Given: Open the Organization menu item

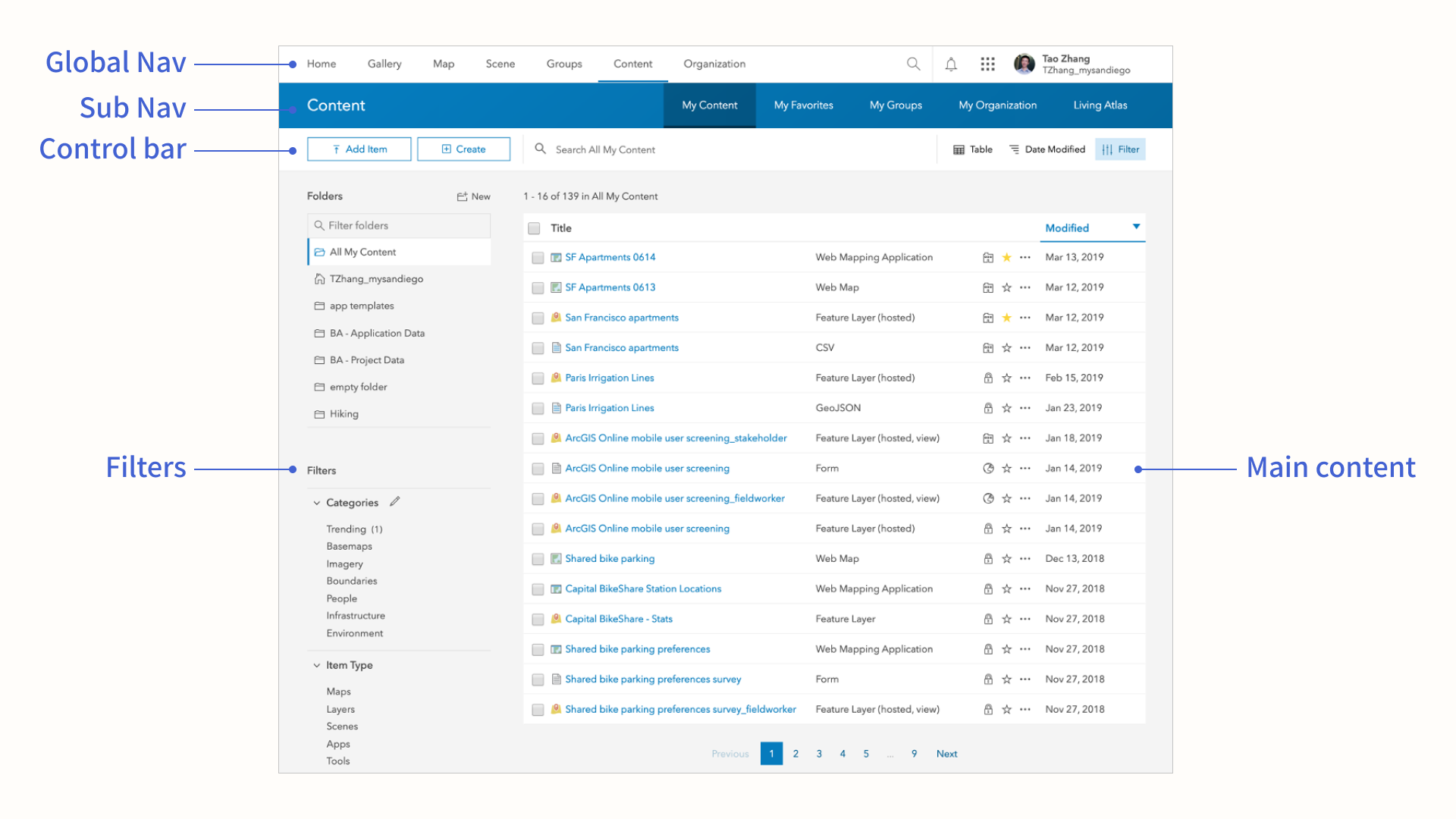Looking at the screenshot, I should pos(714,64).
